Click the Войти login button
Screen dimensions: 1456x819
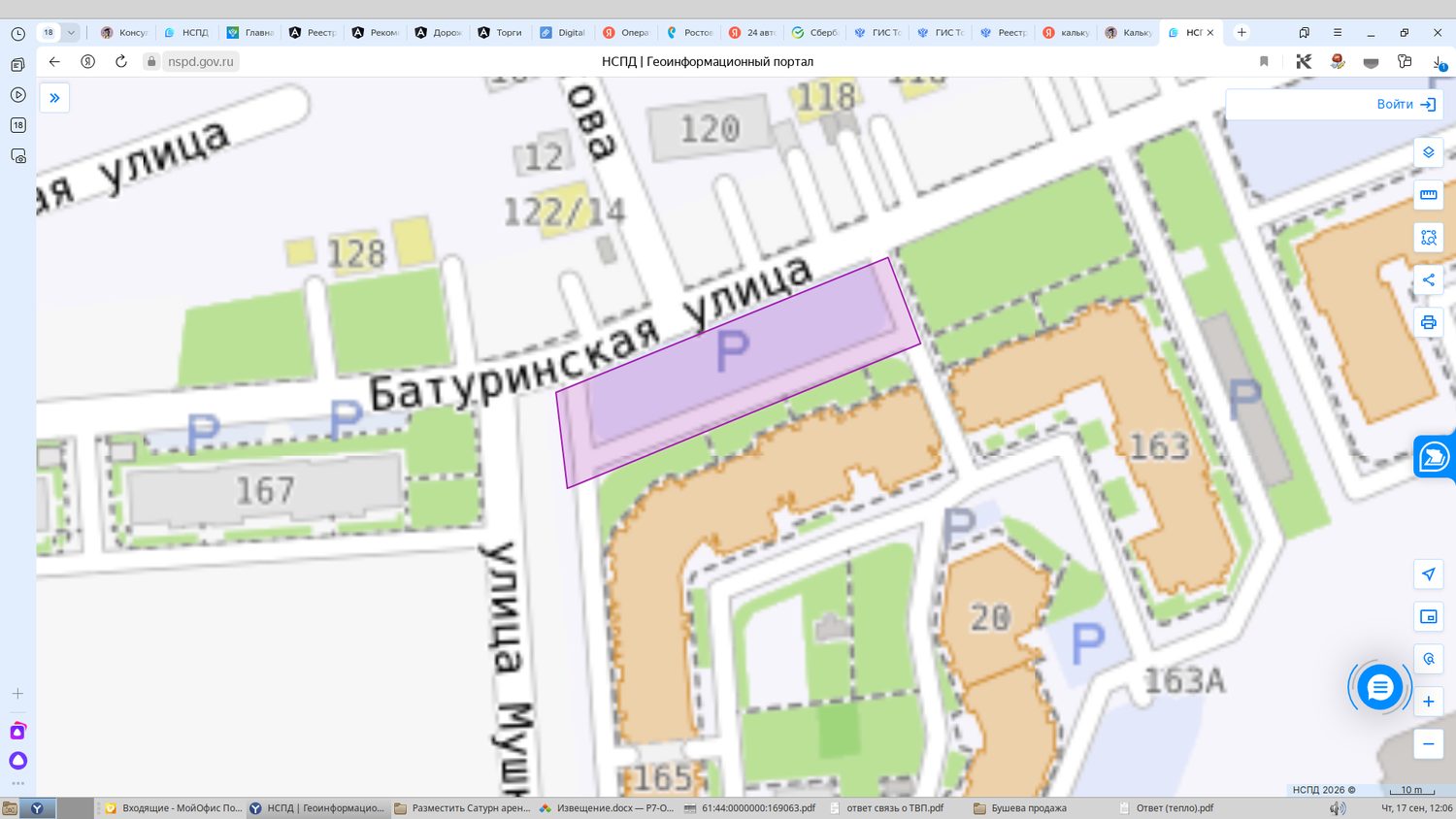[1406, 104]
